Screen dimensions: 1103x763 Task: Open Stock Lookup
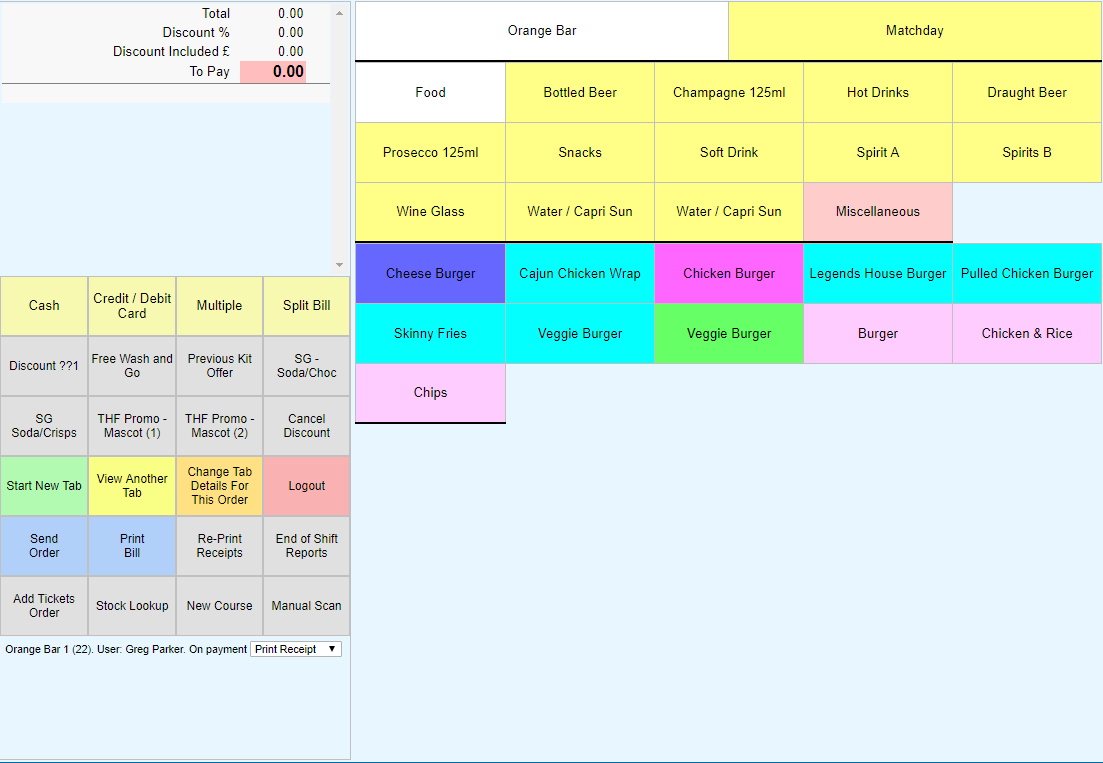(132, 605)
